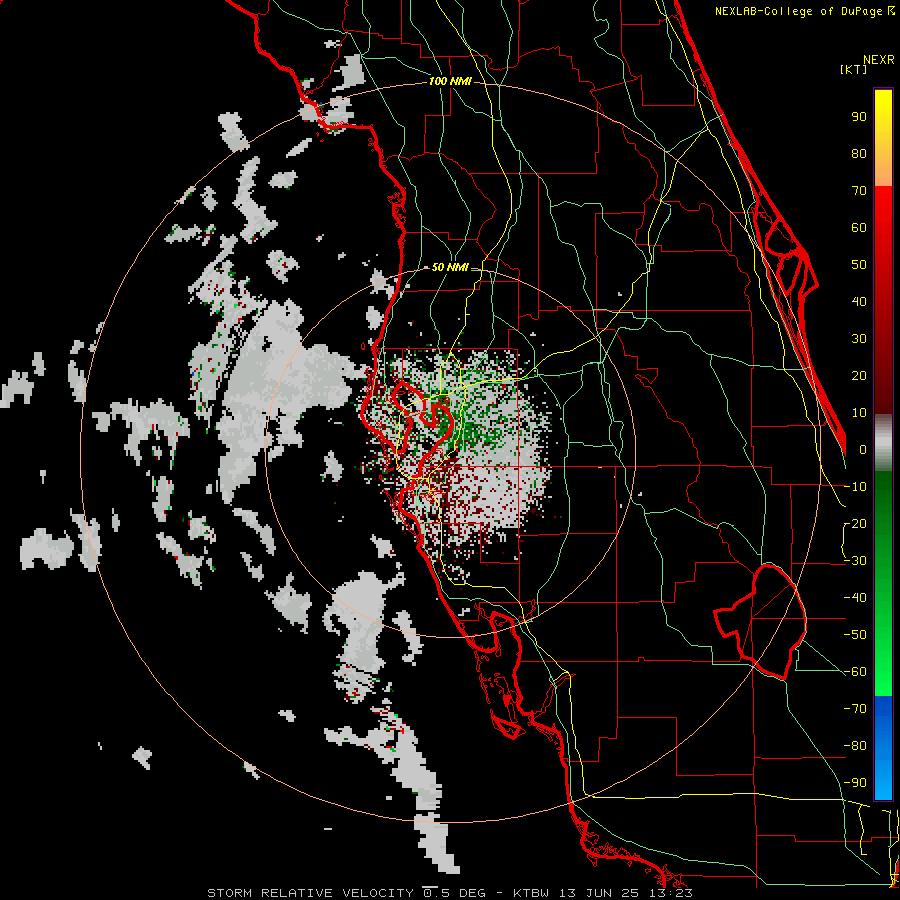Viewport: 900px width, 900px height.
Task: Click the blue bottom segment of the color bar
Action: pyautogui.click(x=883, y=747)
